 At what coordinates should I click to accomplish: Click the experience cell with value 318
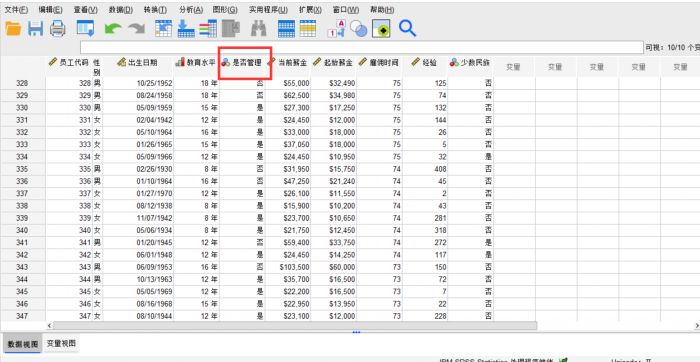tap(425, 230)
